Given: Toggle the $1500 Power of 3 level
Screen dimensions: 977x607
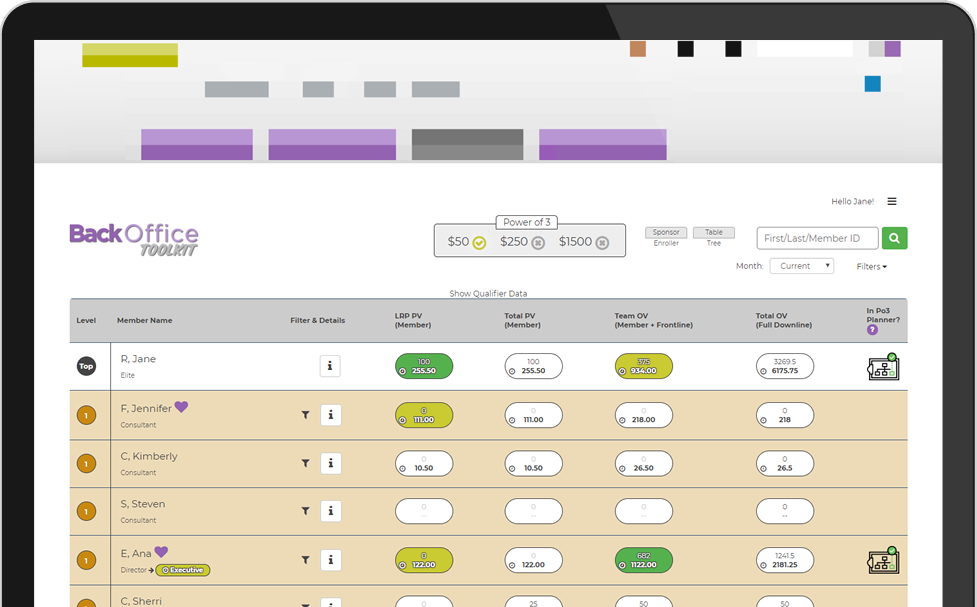Looking at the screenshot, I should 601,242.
